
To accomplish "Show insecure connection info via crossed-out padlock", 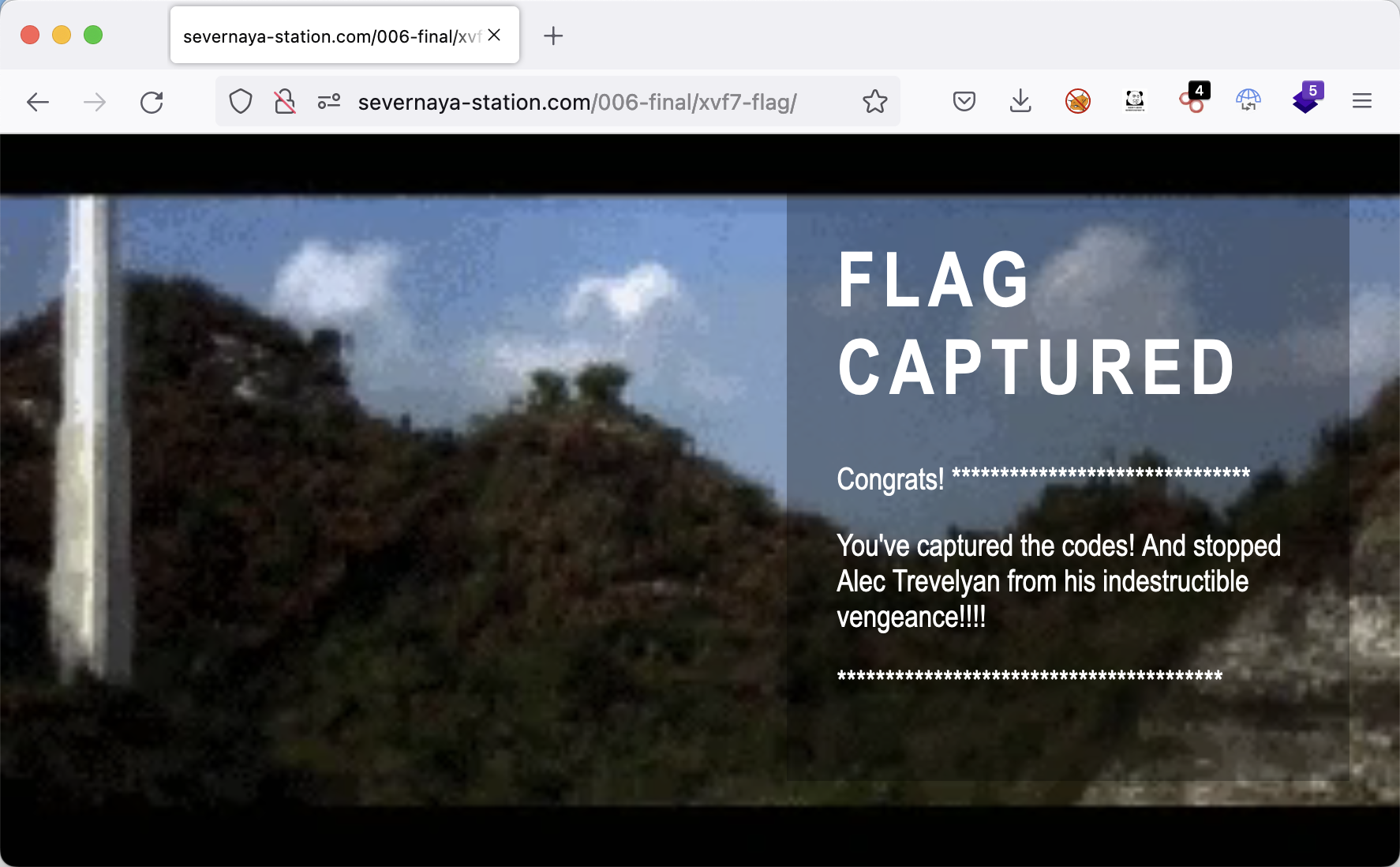I will (x=285, y=102).
